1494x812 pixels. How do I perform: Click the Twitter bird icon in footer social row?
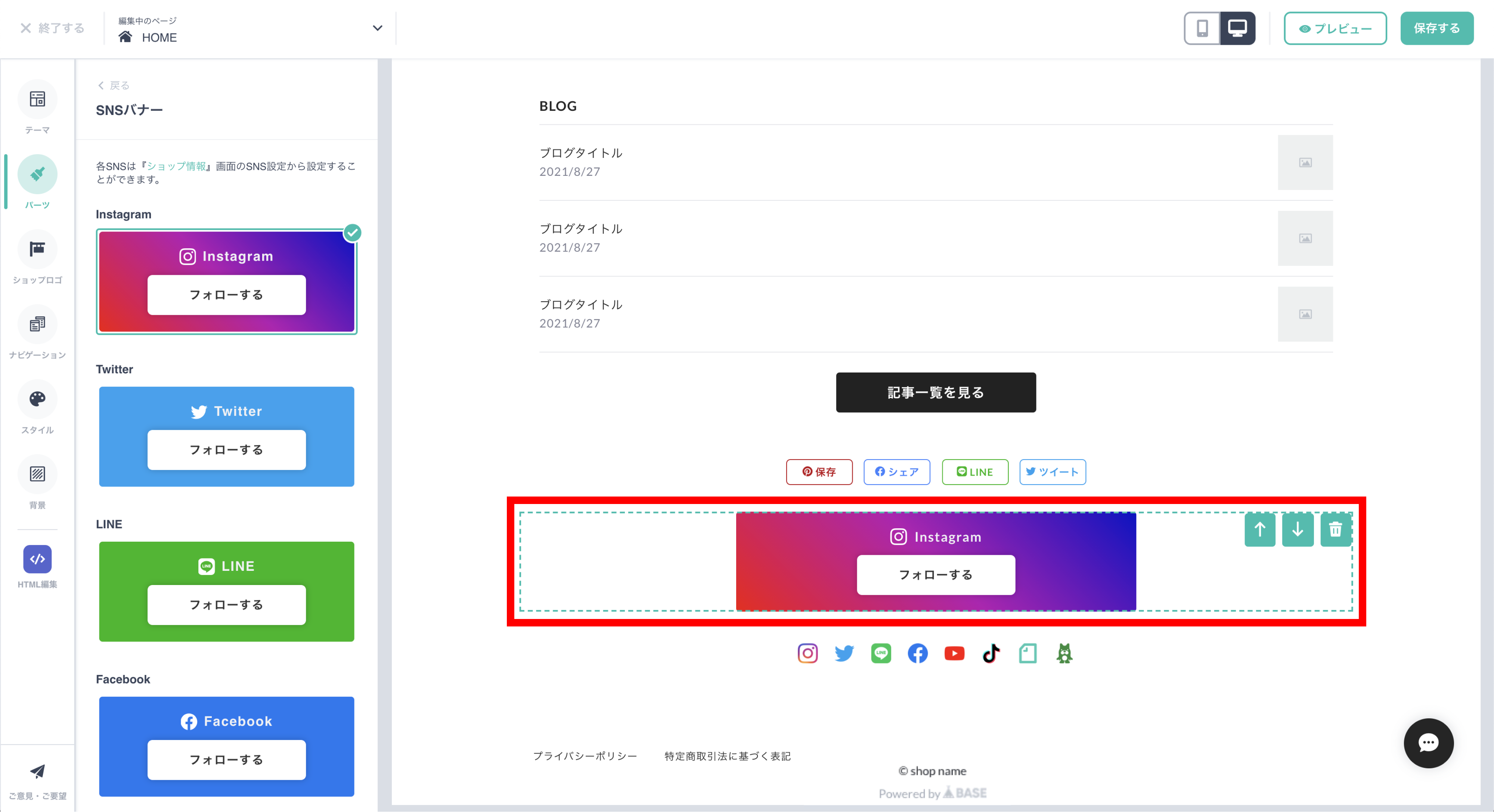(x=844, y=653)
